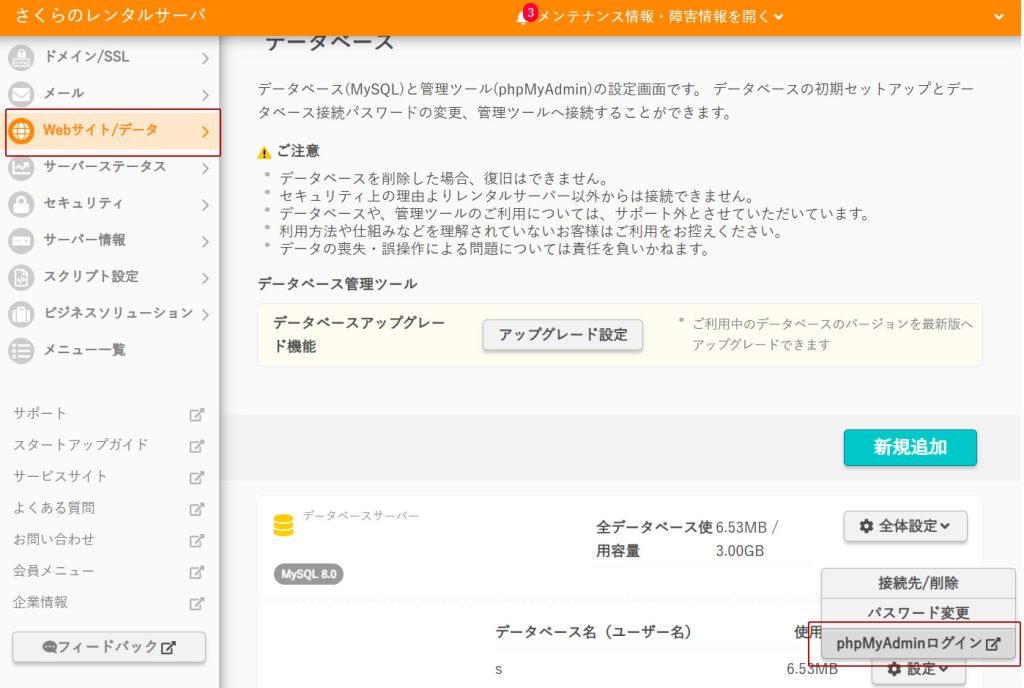Open the 企業情報 link

pyautogui.click(x=40, y=602)
